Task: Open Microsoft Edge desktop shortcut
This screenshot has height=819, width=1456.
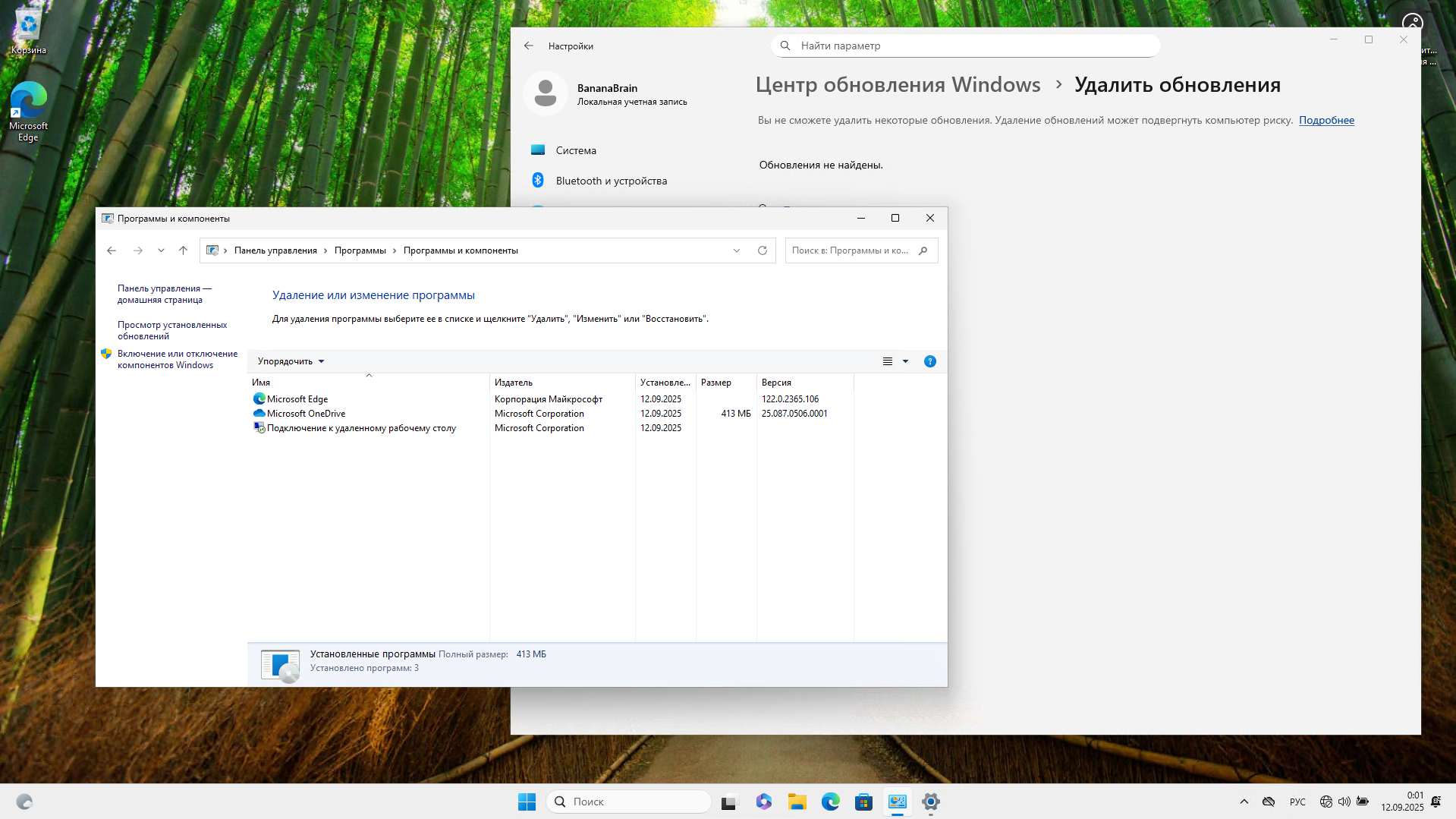Action: [28, 111]
